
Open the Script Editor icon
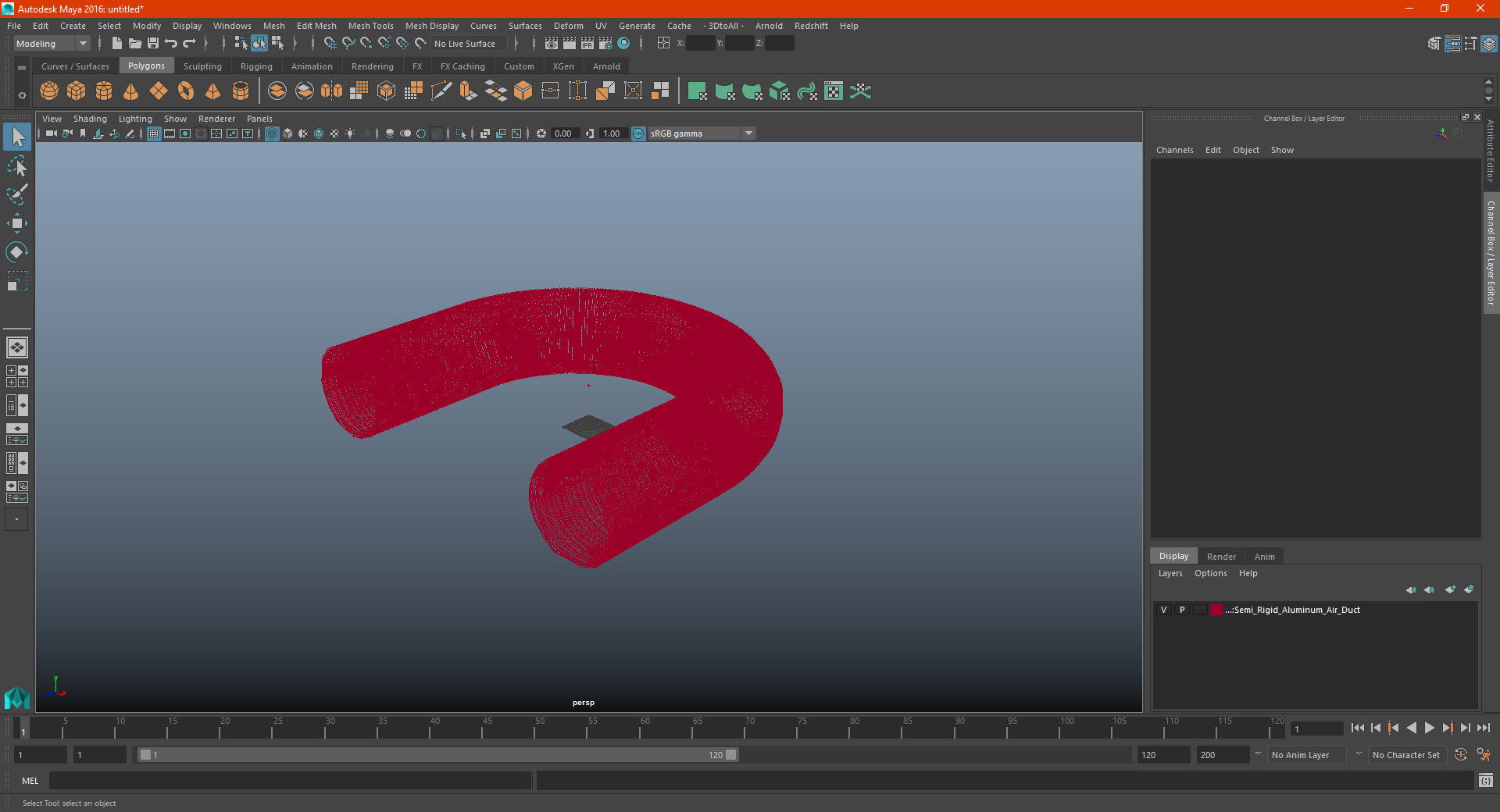point(1485,780)
